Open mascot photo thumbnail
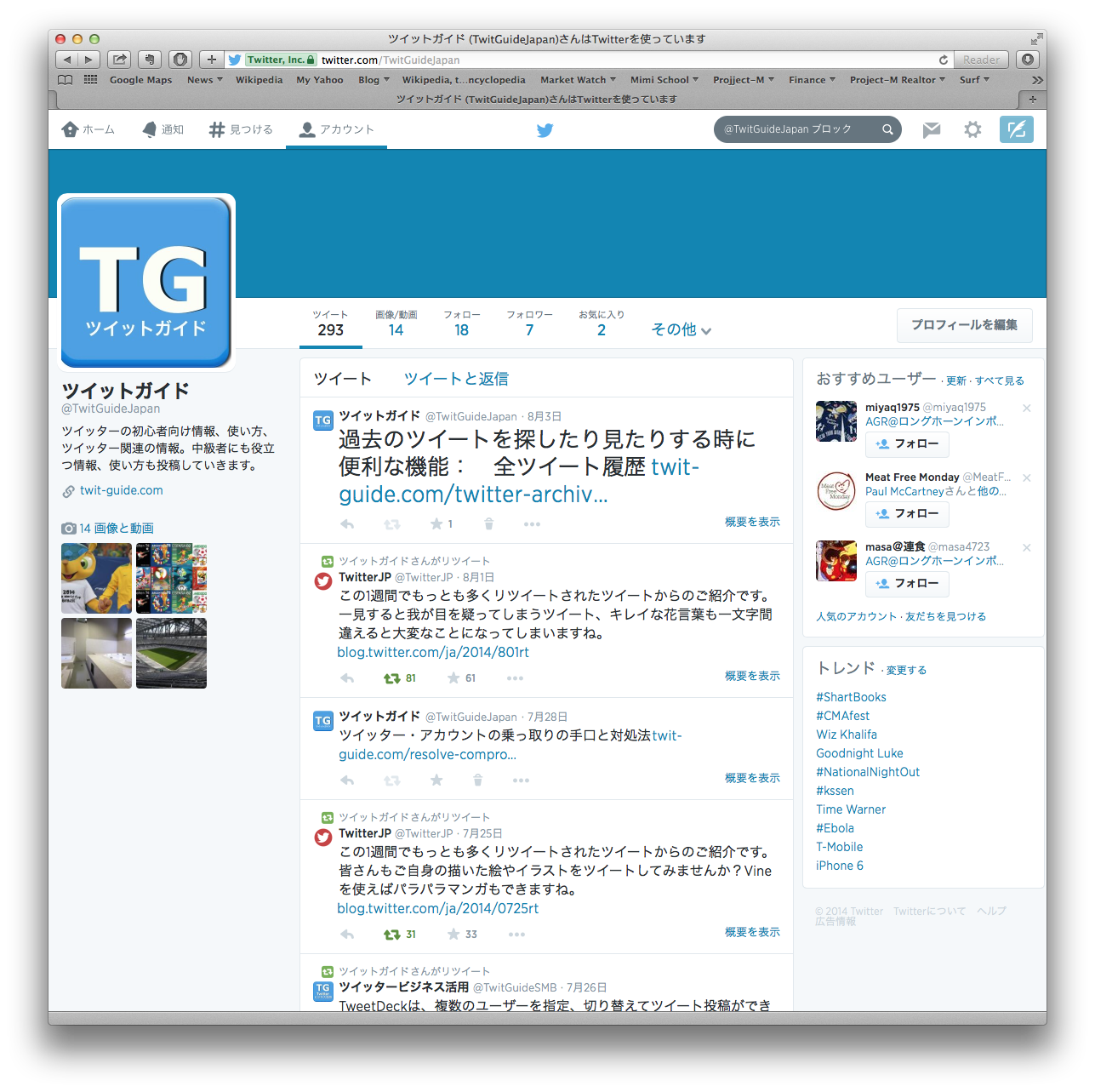This screenshot has height=1092, width=1095. [96, 579]
